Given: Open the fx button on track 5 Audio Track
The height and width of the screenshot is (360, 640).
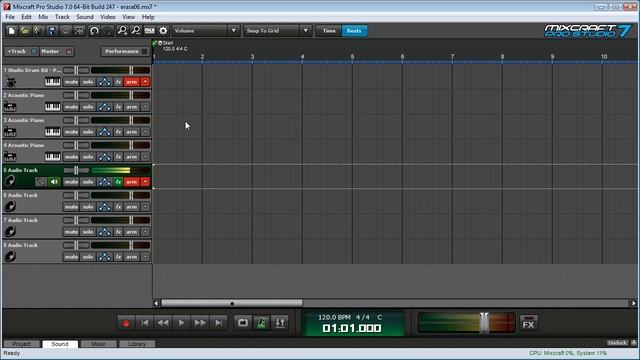Looking at the screenshot, I should (x=118, y=182).
